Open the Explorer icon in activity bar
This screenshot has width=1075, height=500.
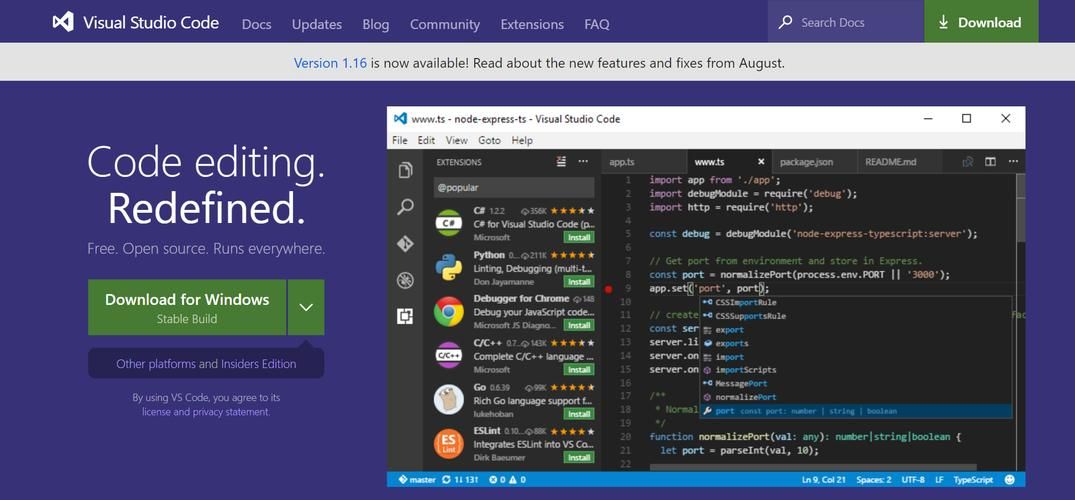[x=405, y=170]
